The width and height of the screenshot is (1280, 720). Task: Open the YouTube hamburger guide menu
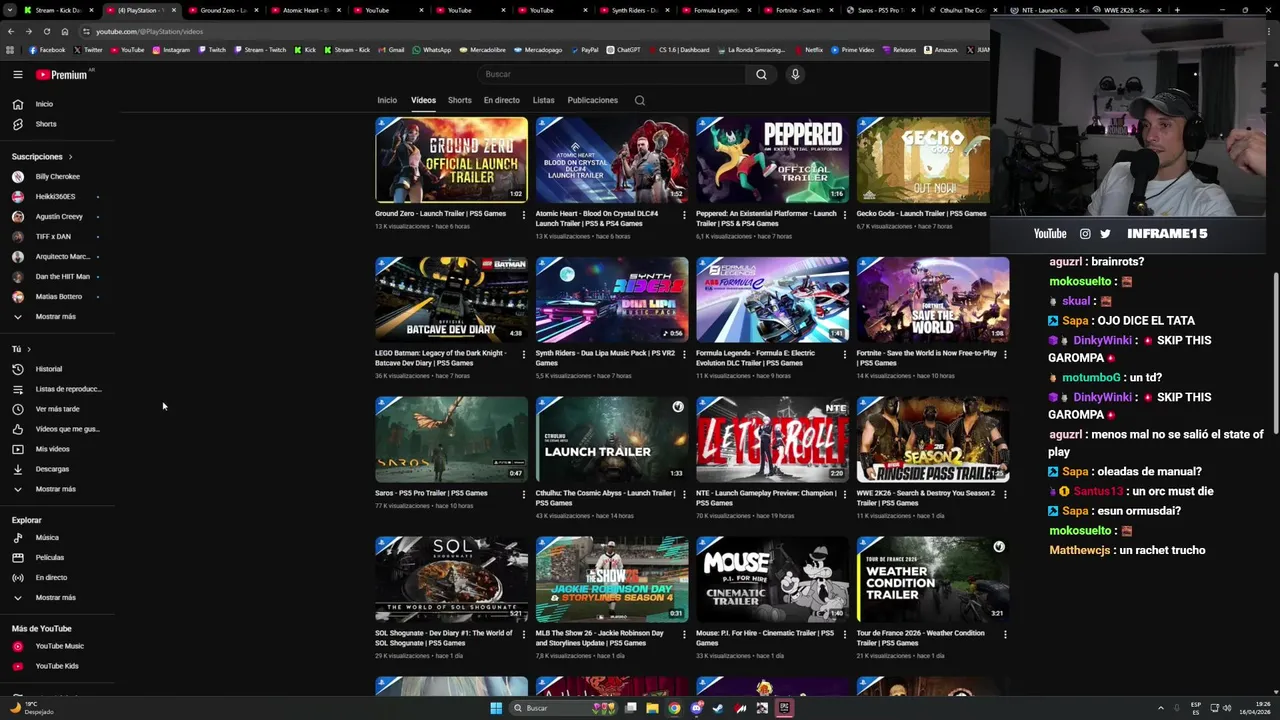[x=18, y=74]
